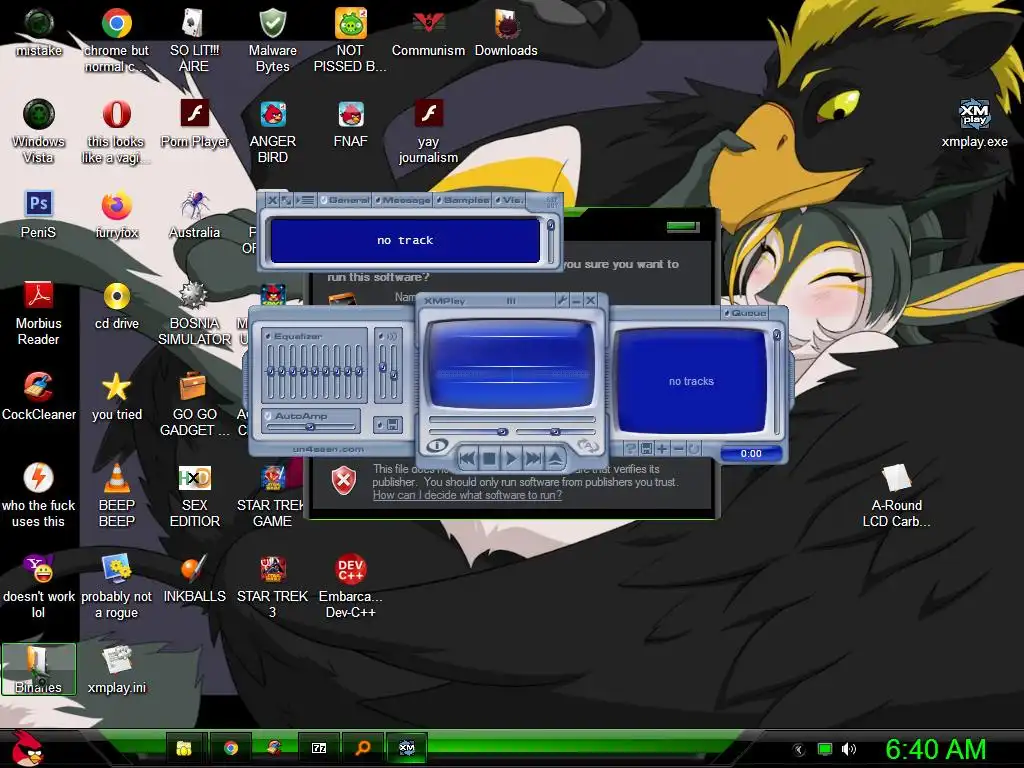The image size is (1024, 768).
Task: Skip to next track in XMPlay
Action: (534, 458)
